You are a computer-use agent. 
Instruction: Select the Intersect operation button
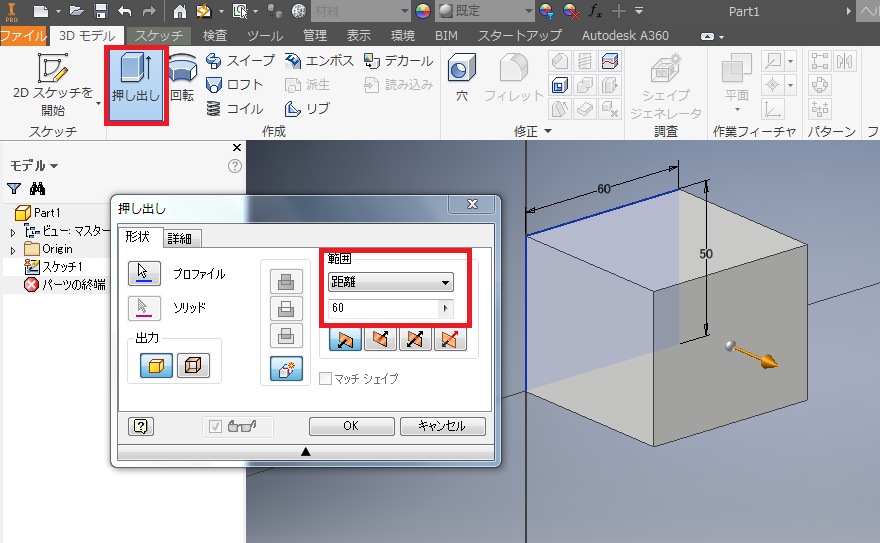point(286,335)
